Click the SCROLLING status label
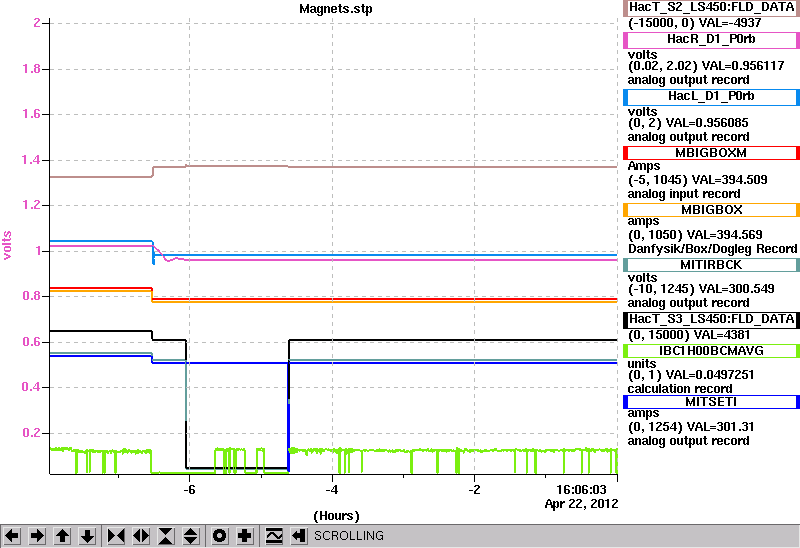 click(x=348, y=536)
